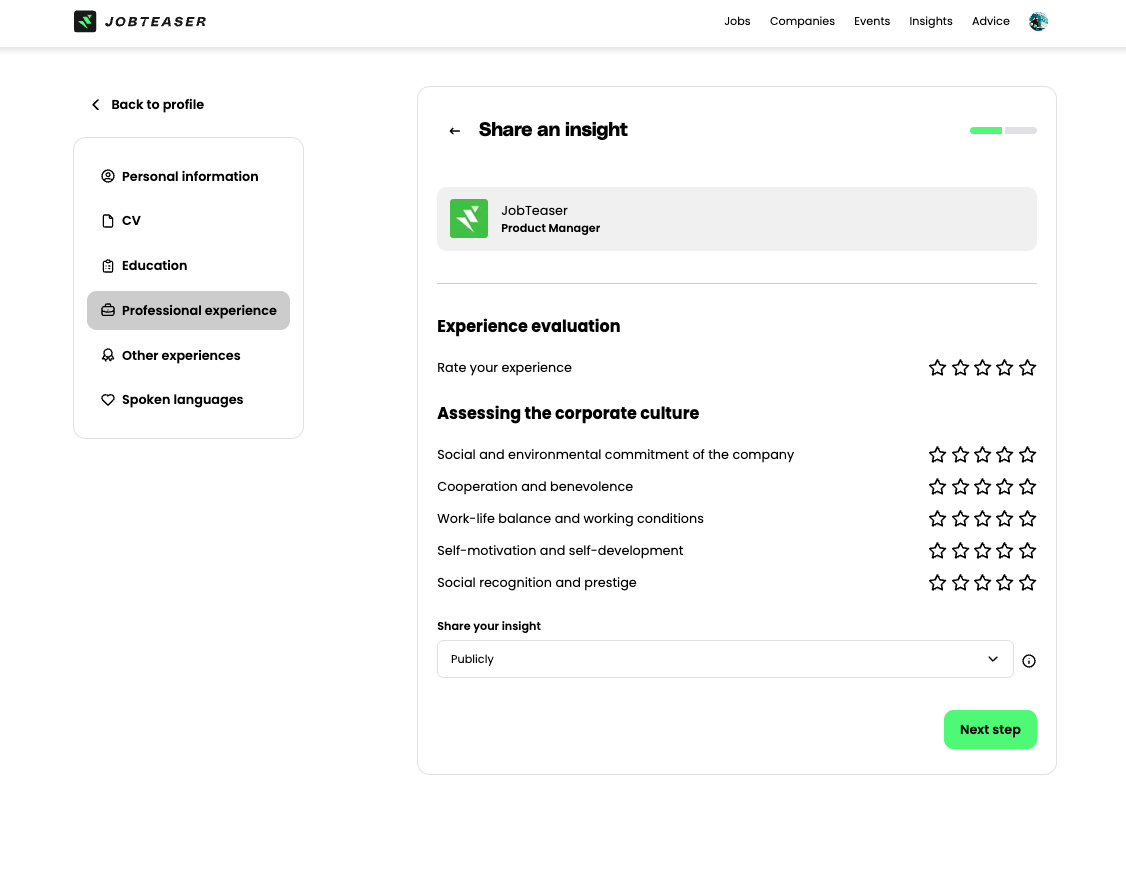Go to Personal information section

(188, 177)
